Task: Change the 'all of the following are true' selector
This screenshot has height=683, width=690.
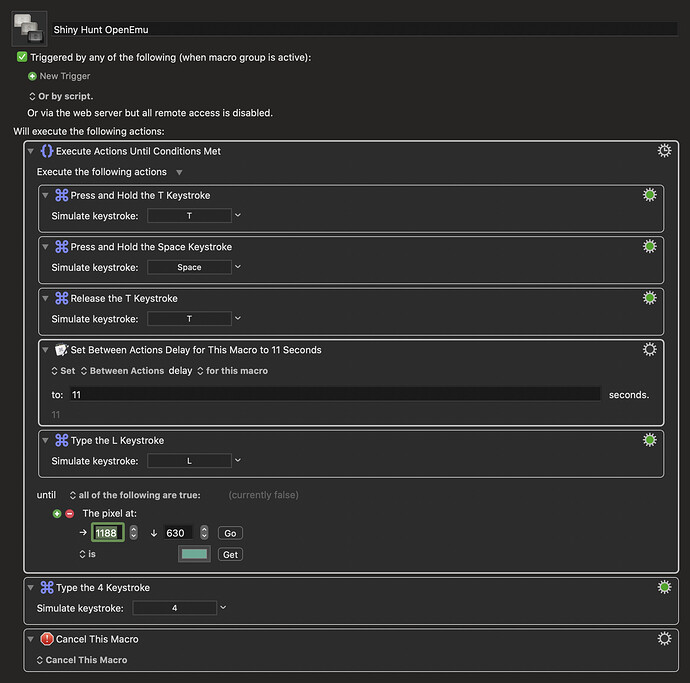Action: [x=135, y=495]
